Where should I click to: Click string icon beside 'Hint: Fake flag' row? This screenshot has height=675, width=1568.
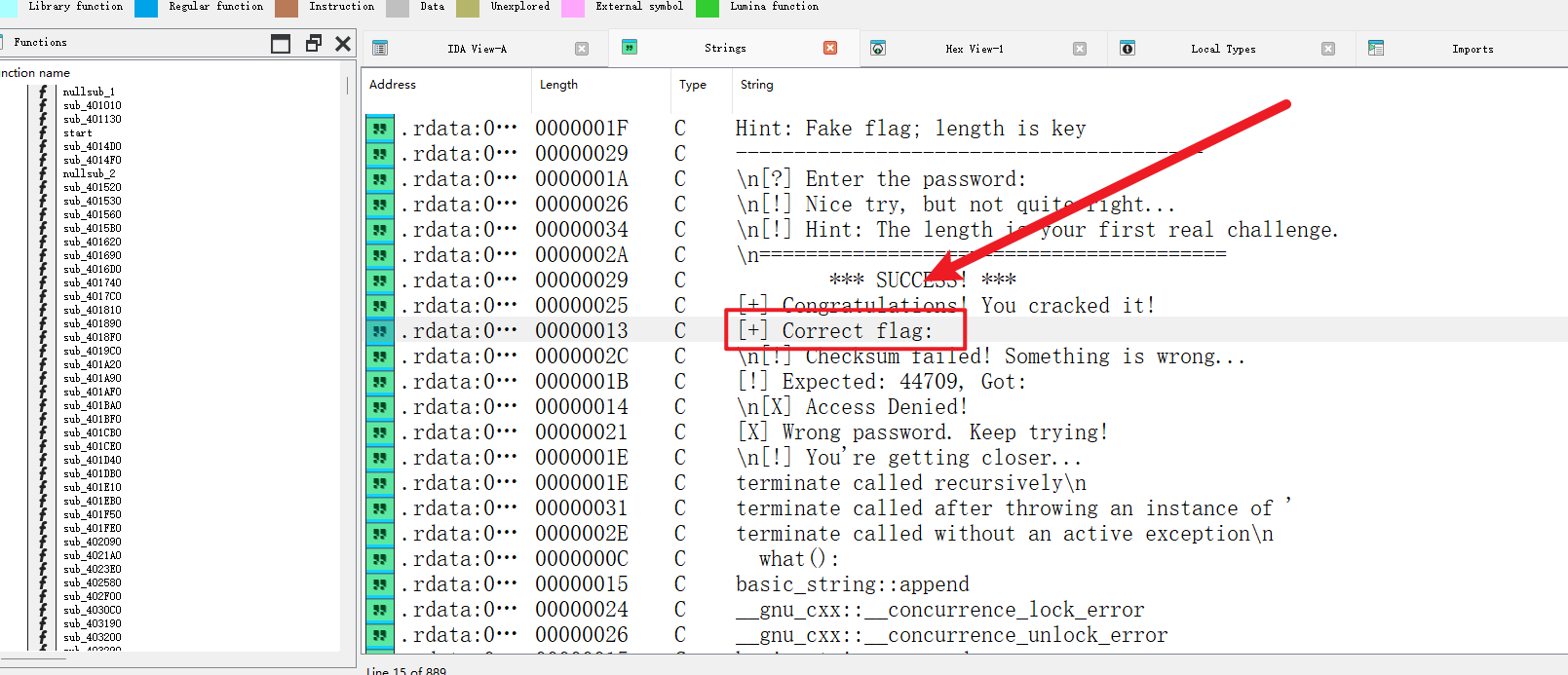[379, 129]
